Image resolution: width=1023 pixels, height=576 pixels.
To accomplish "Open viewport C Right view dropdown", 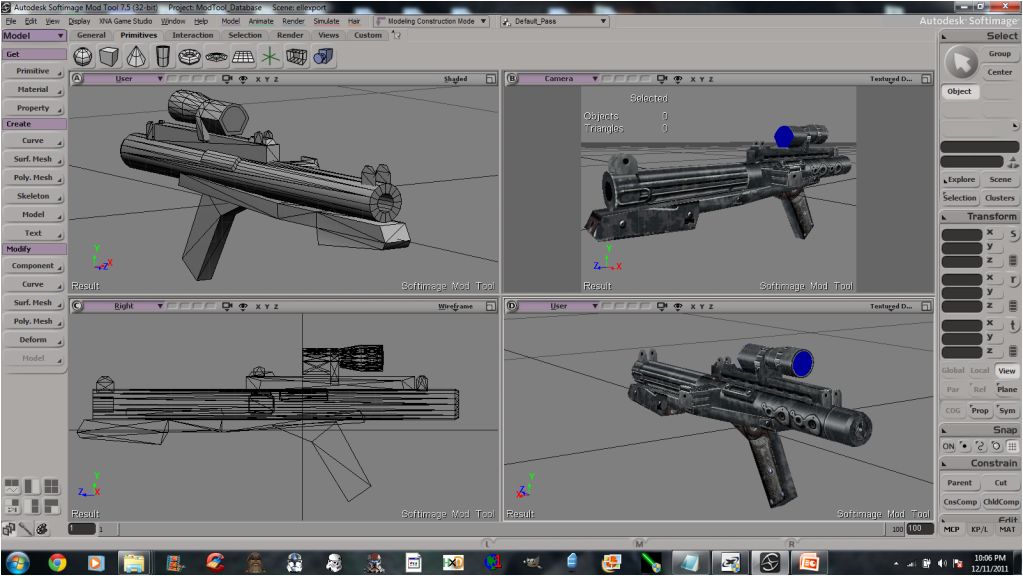I will click(124, 306).
